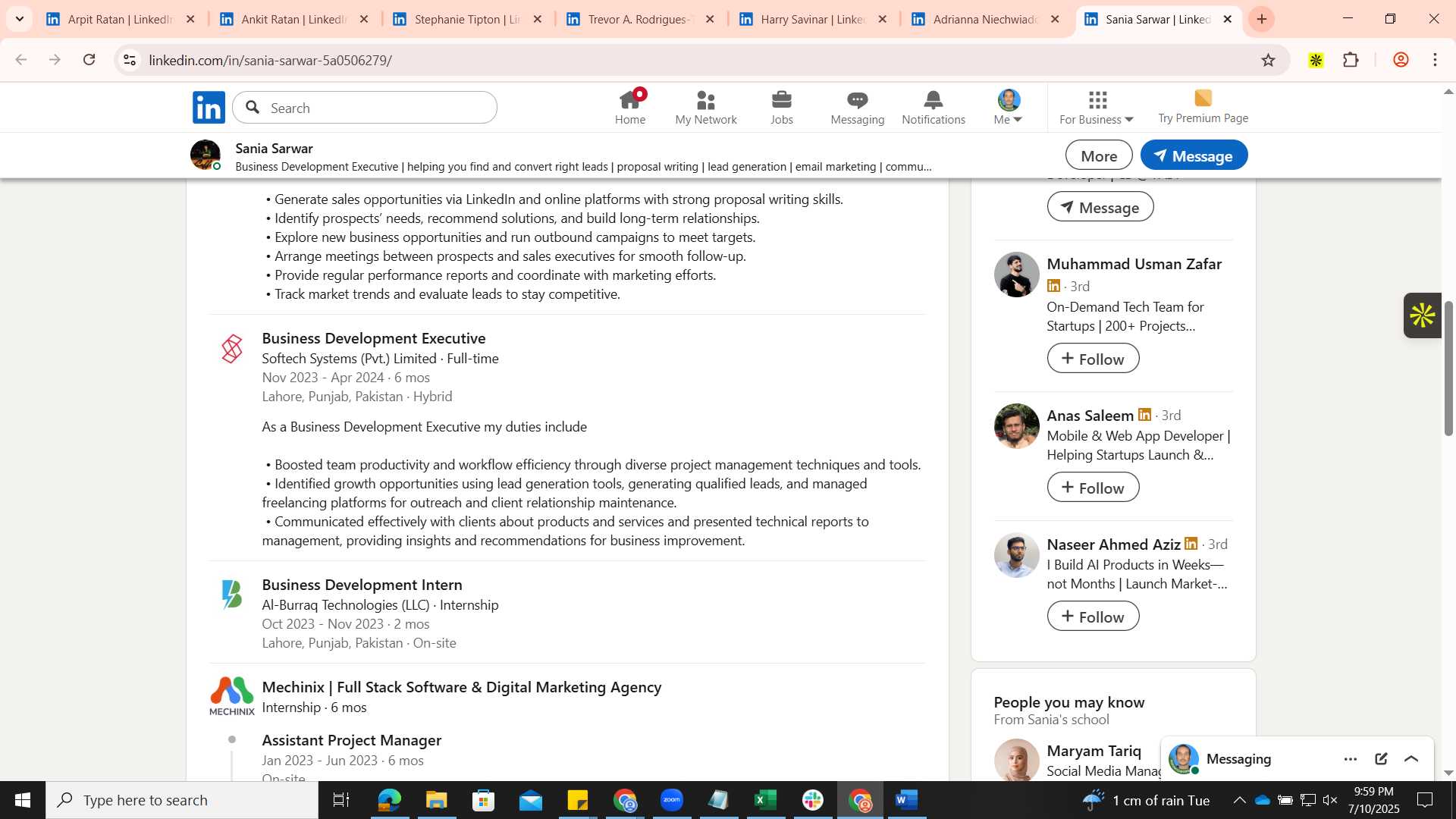1456x819 pixels.
Task: Click Sania Sarwar's sticky header avatar
Action: [206, 155]
